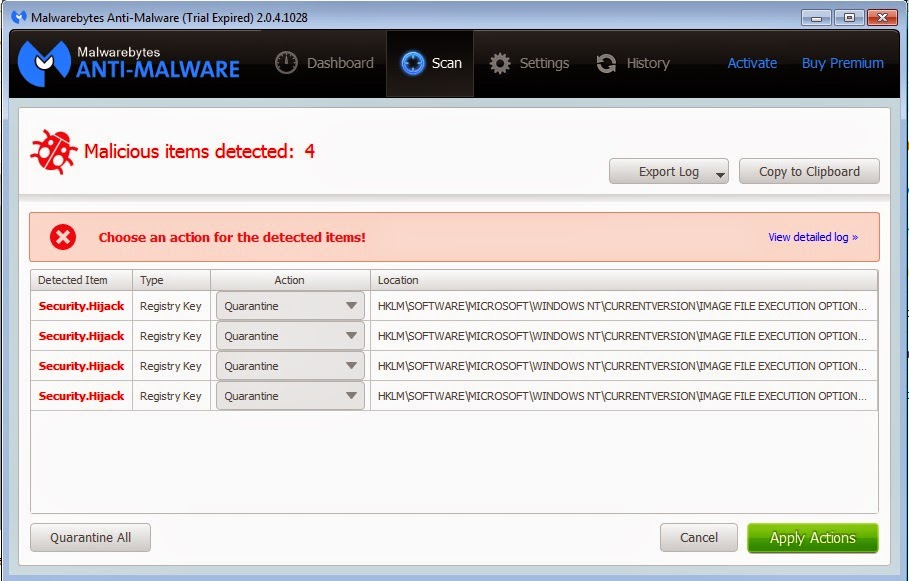Expand the Export Log dropdown arrow
The image size is (909, 581).
pos(720,174)
